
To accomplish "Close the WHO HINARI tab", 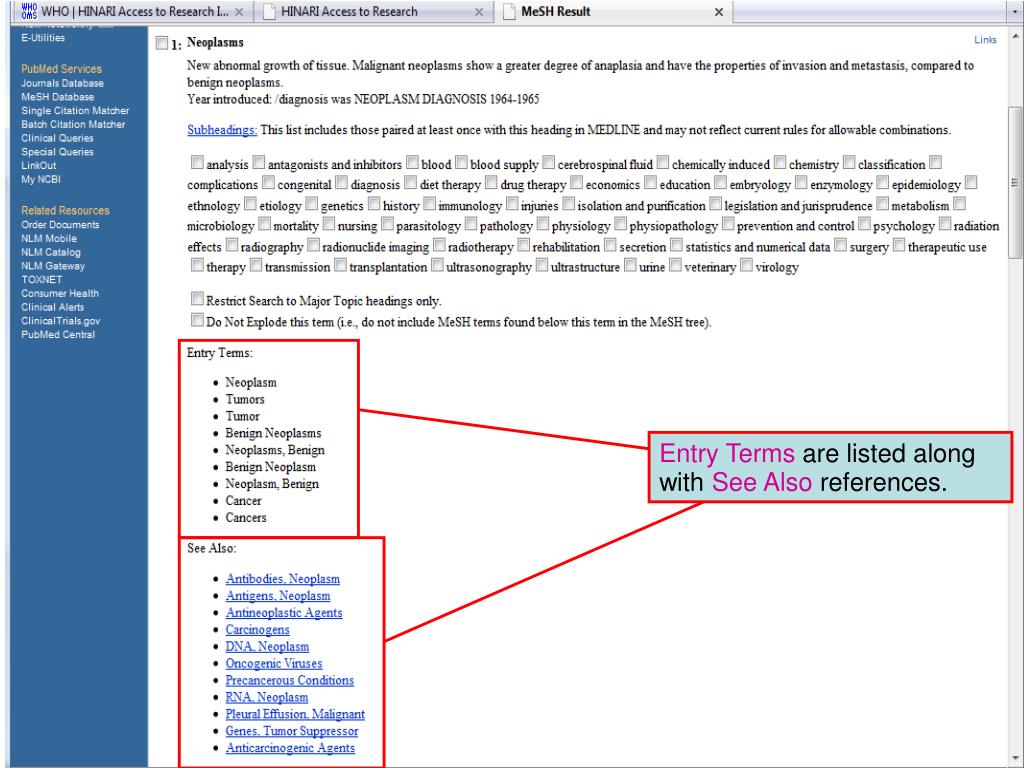I will pos(239,12).
